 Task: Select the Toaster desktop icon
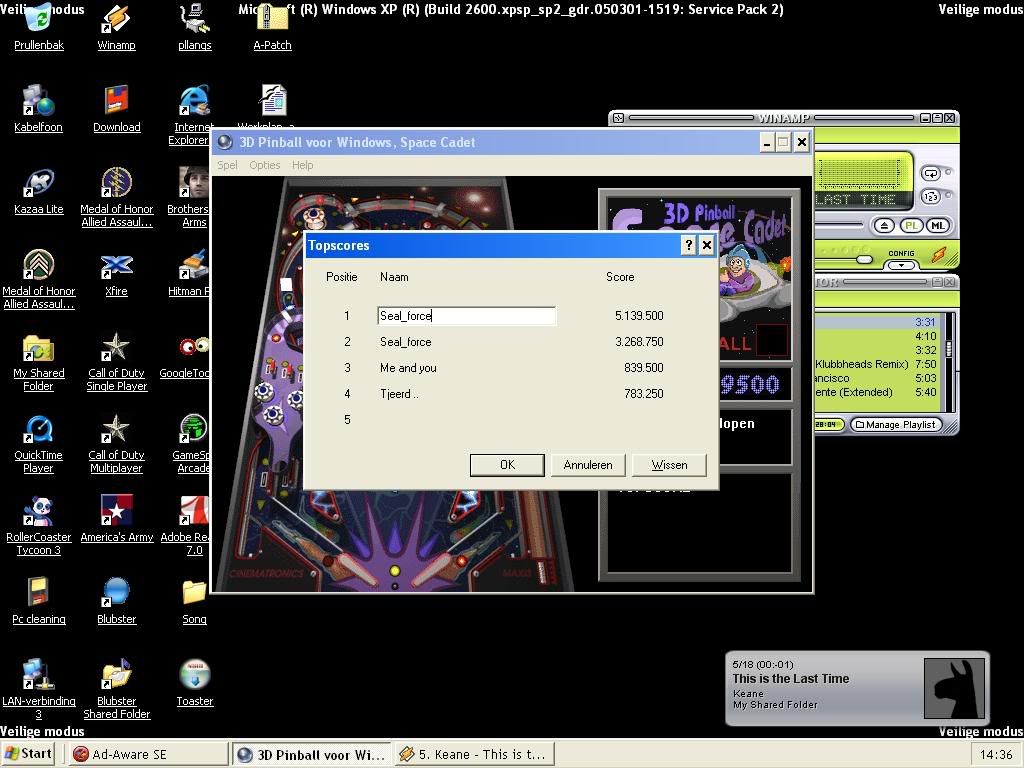click(195, 675)
